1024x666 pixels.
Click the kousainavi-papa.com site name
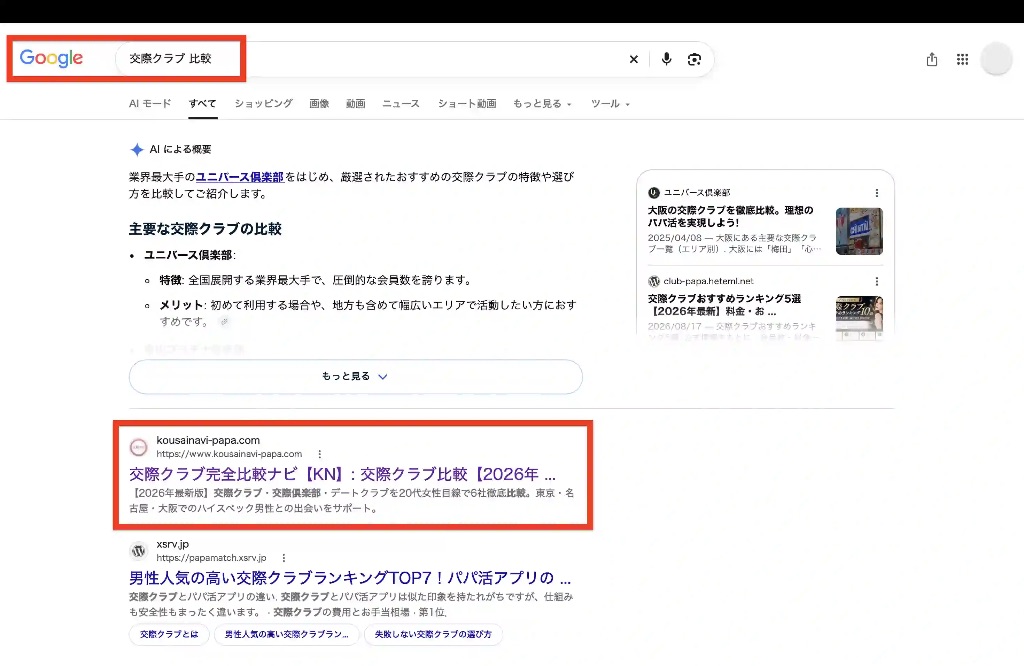click(208, 440)
